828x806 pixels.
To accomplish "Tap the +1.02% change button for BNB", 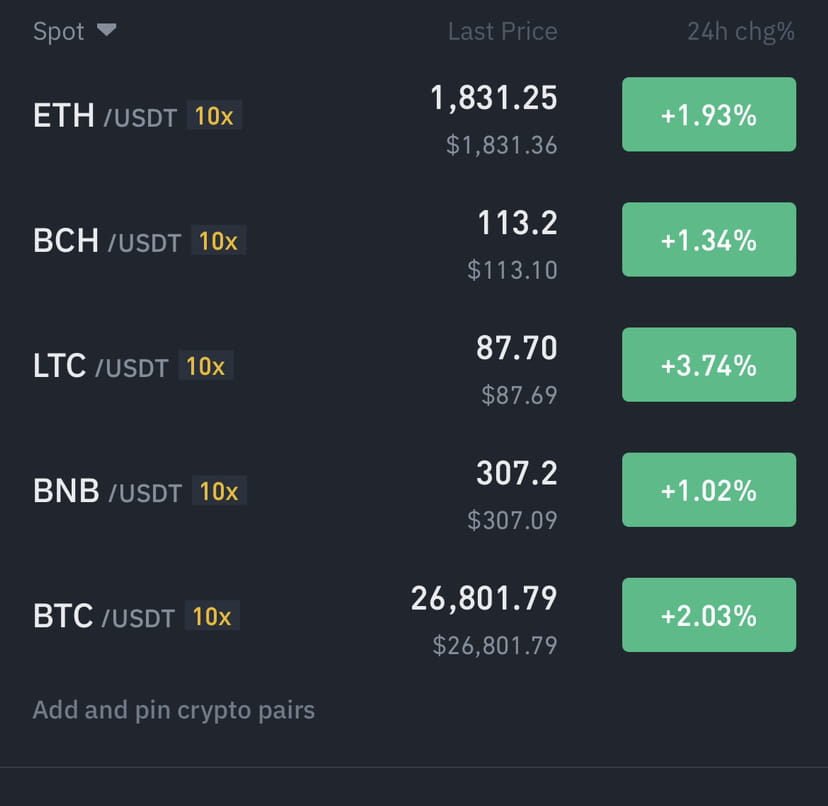I will pyautogui.click(x=708, y=489).
